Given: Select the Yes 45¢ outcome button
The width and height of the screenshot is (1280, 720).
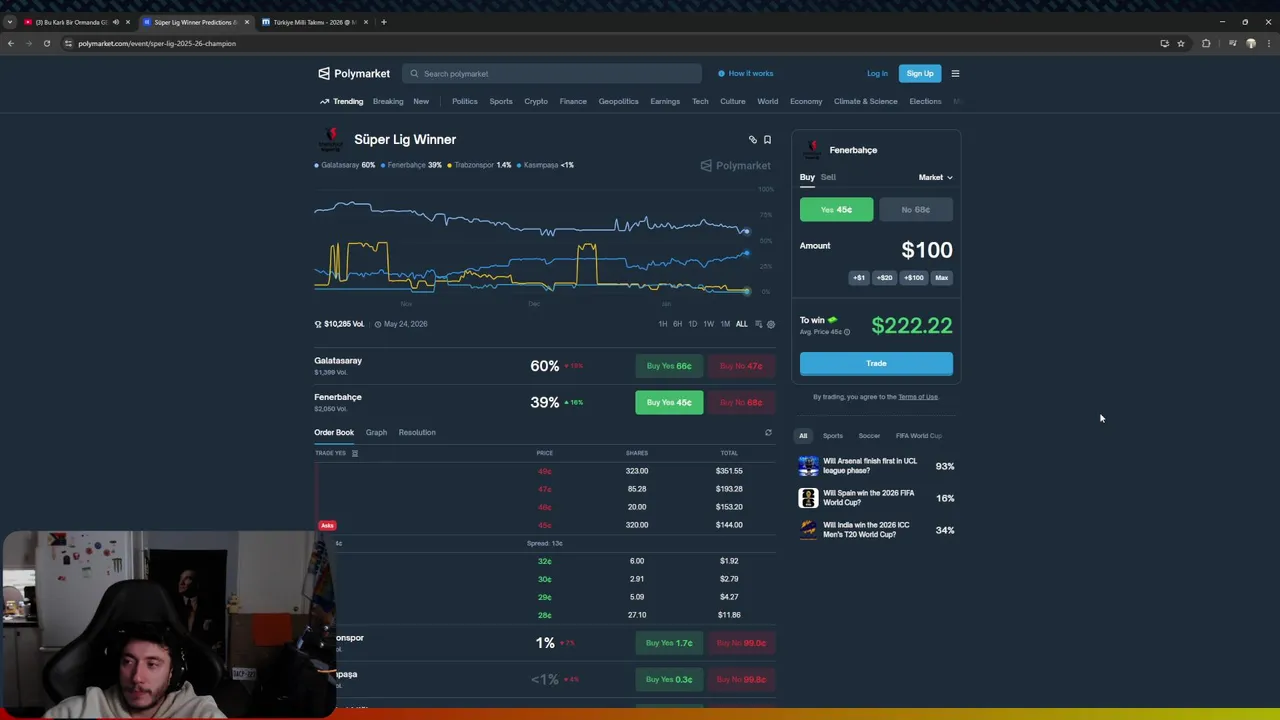Looking at the screenshot, I should (836, 210).
